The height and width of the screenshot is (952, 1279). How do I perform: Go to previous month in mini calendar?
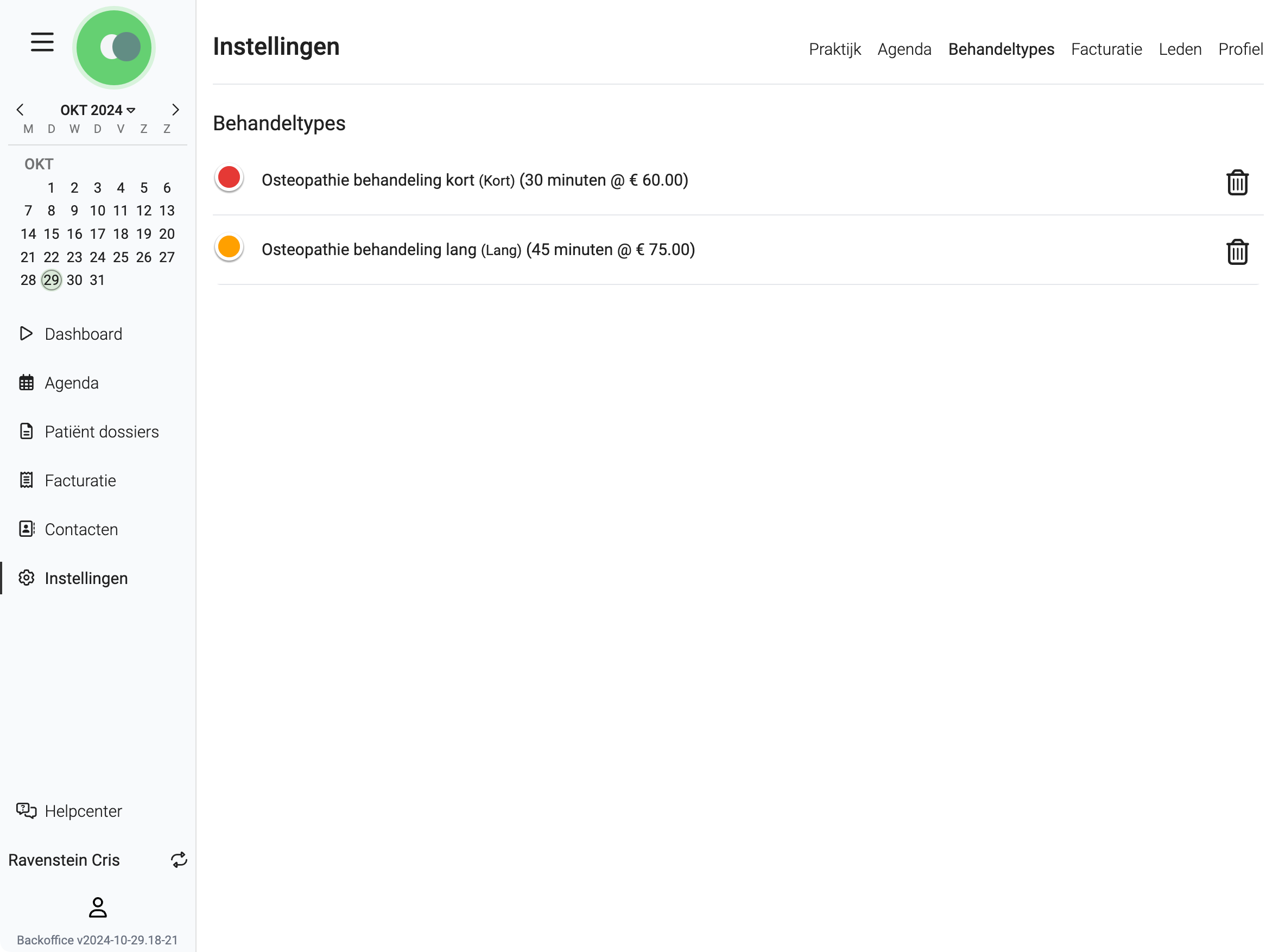[x=20, y=110]
